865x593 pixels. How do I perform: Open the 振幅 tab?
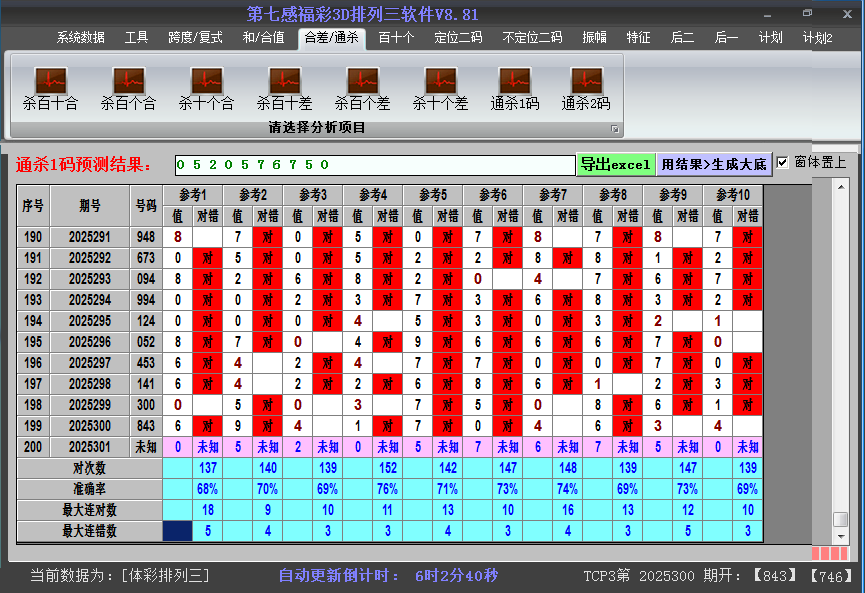click(x=594, y=38)
